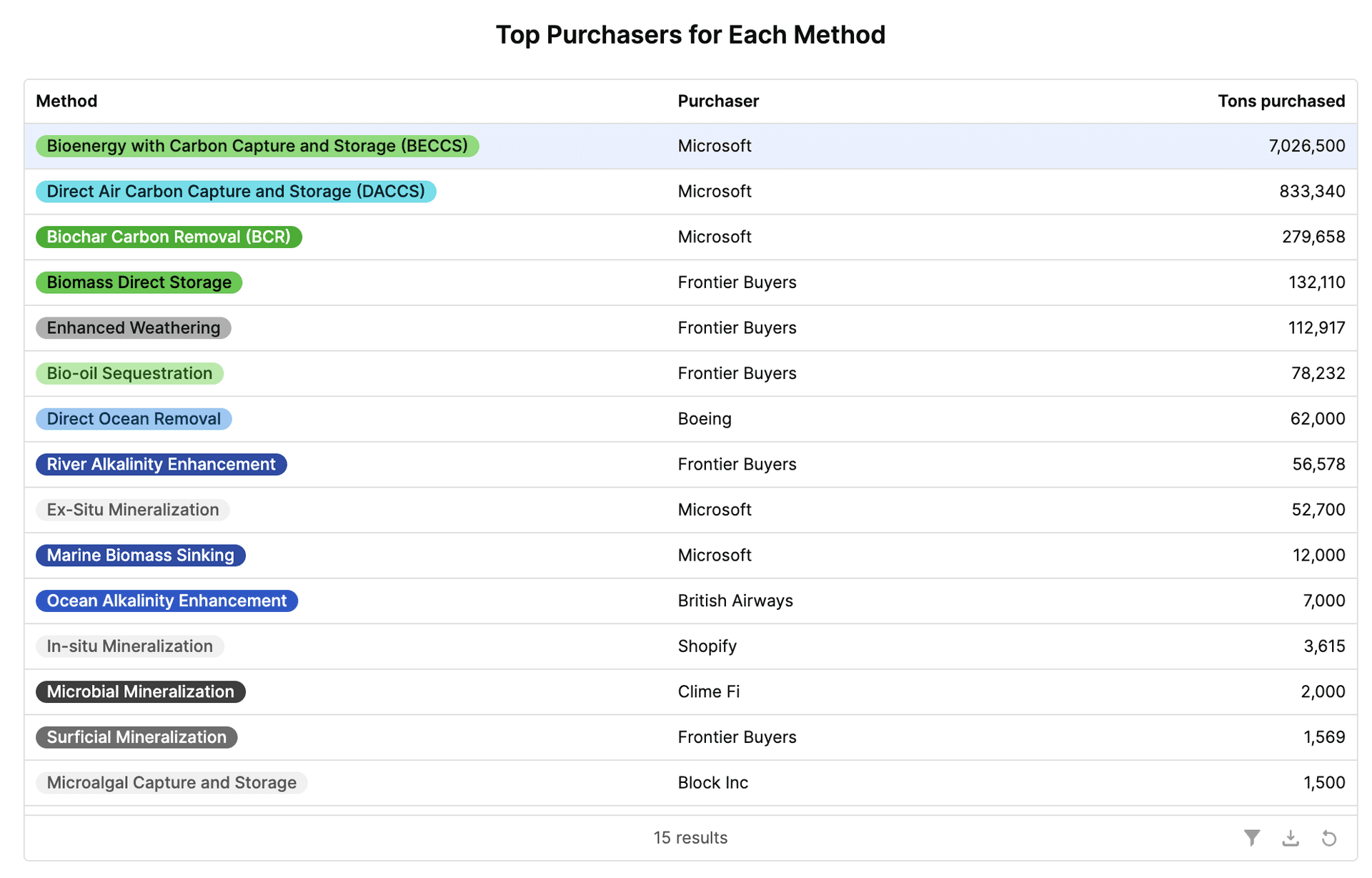Click the Top Purchasers for Each Method title
The width and height of the screenshot is (1372, 878).
point(690,34)
